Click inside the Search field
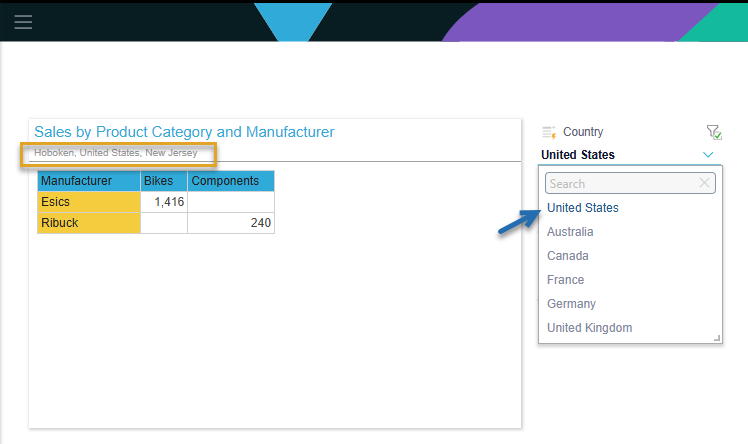Screen dimensions: 748x444 (x=630, y=183)
